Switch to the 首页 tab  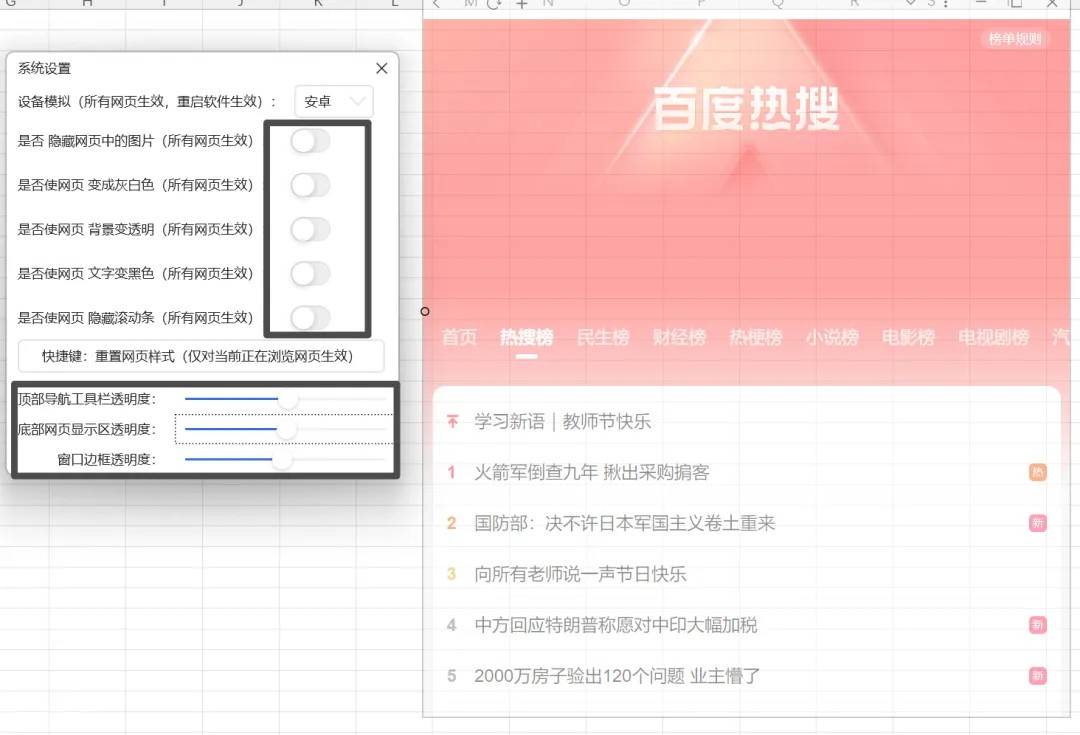pos(459,337)
